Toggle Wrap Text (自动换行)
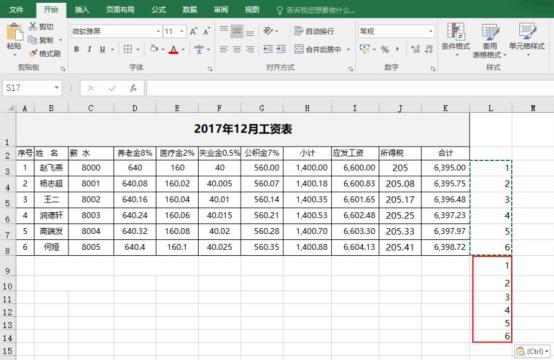The width and height of the screenshot is (554, 360). point(314,31)
